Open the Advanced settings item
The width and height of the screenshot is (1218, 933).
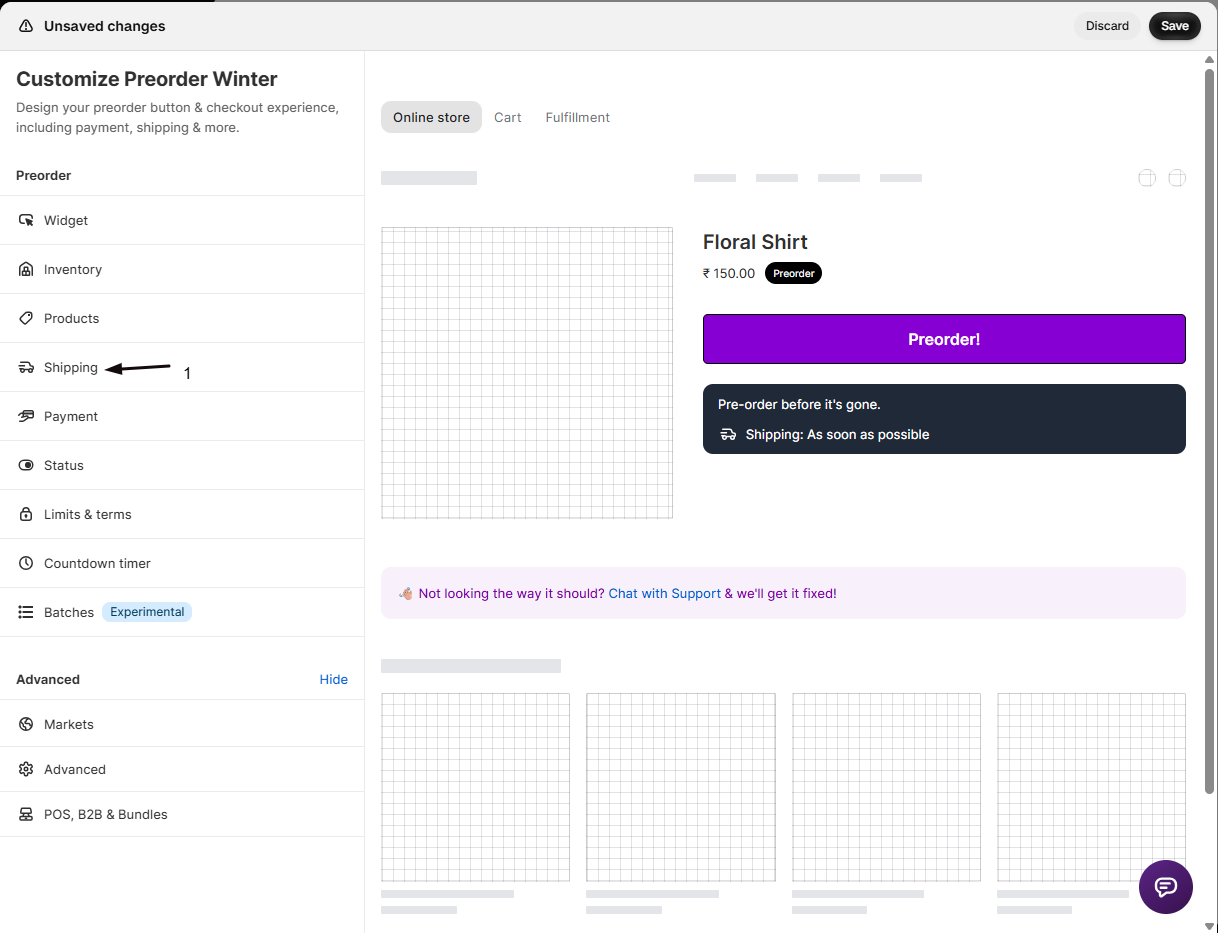click(x=182, y=769)
